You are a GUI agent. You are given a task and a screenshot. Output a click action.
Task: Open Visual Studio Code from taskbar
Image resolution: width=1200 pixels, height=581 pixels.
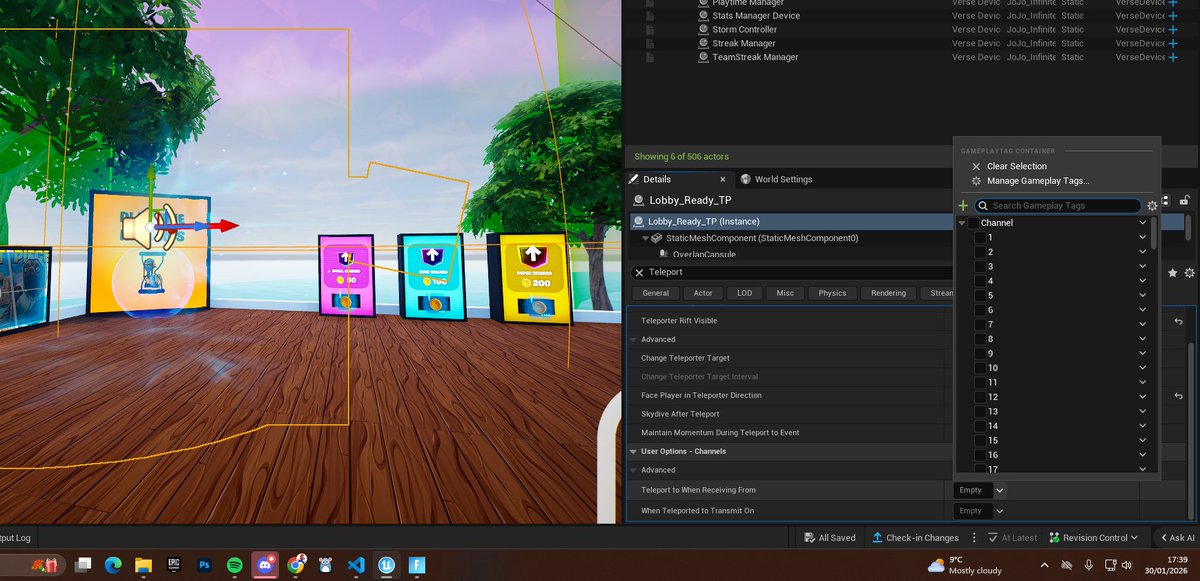point(356,565)
